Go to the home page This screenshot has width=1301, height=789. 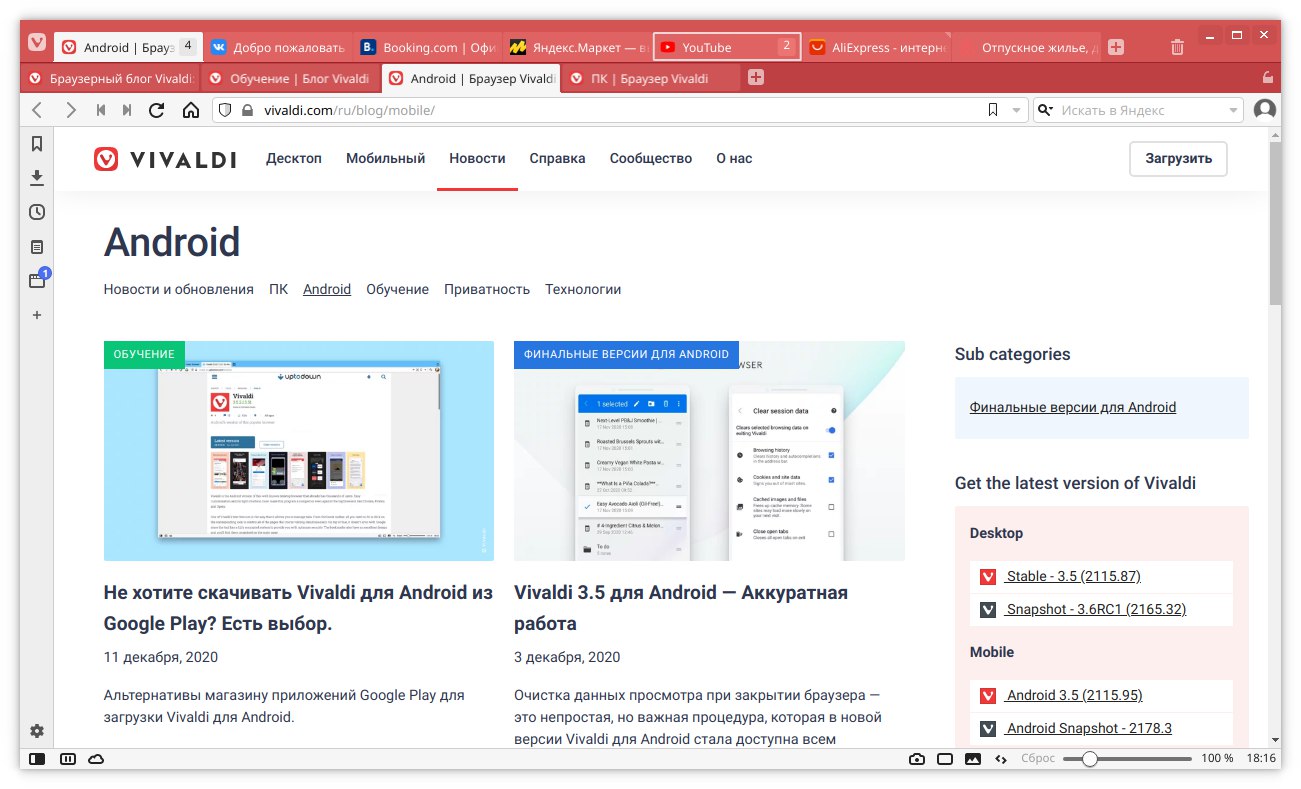pyautogui.click(x=190, y=110)
